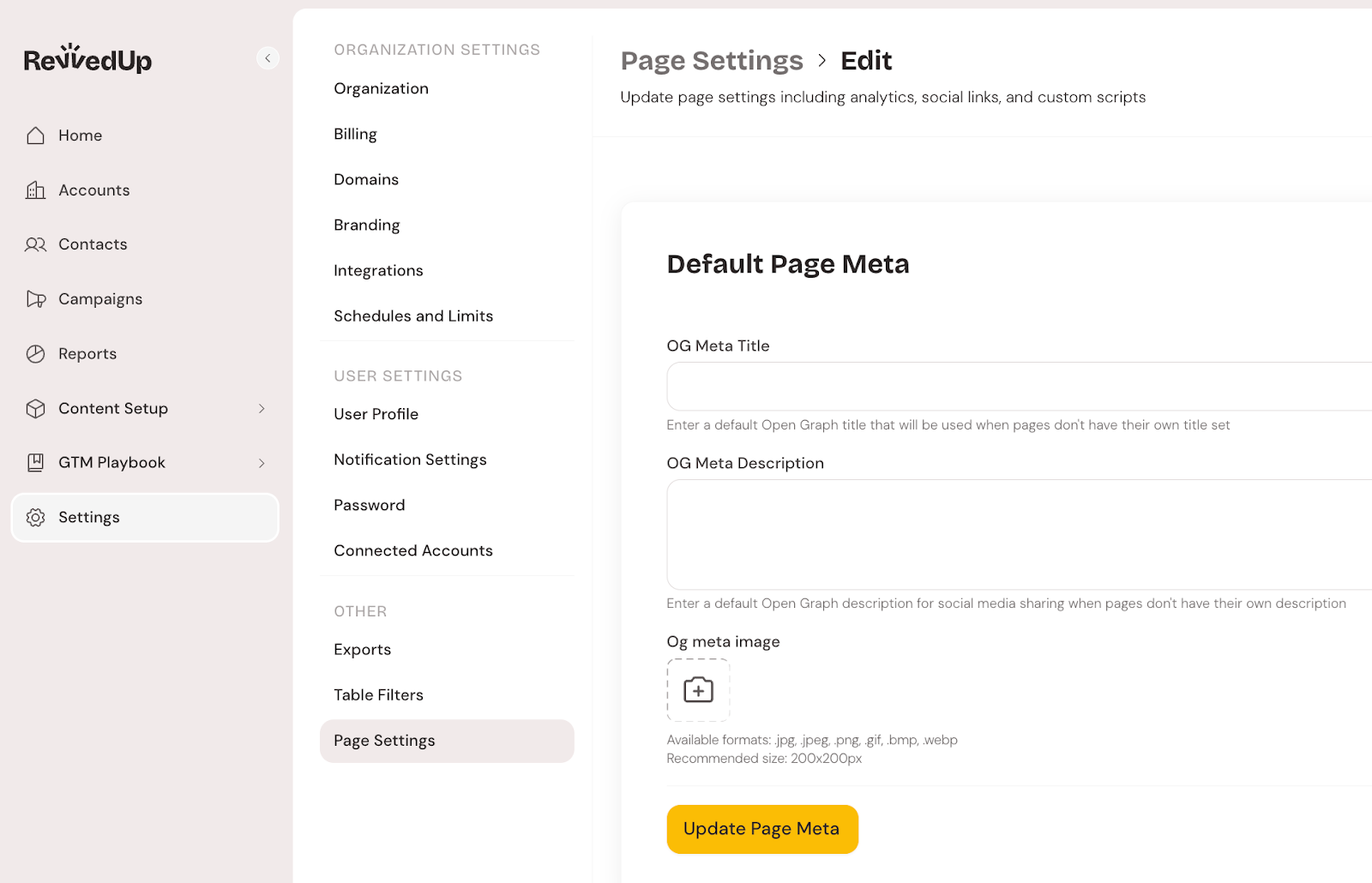Select the Campaigns megaphone icon
The width and height of the screenshot is (1372, 883).
35,299
